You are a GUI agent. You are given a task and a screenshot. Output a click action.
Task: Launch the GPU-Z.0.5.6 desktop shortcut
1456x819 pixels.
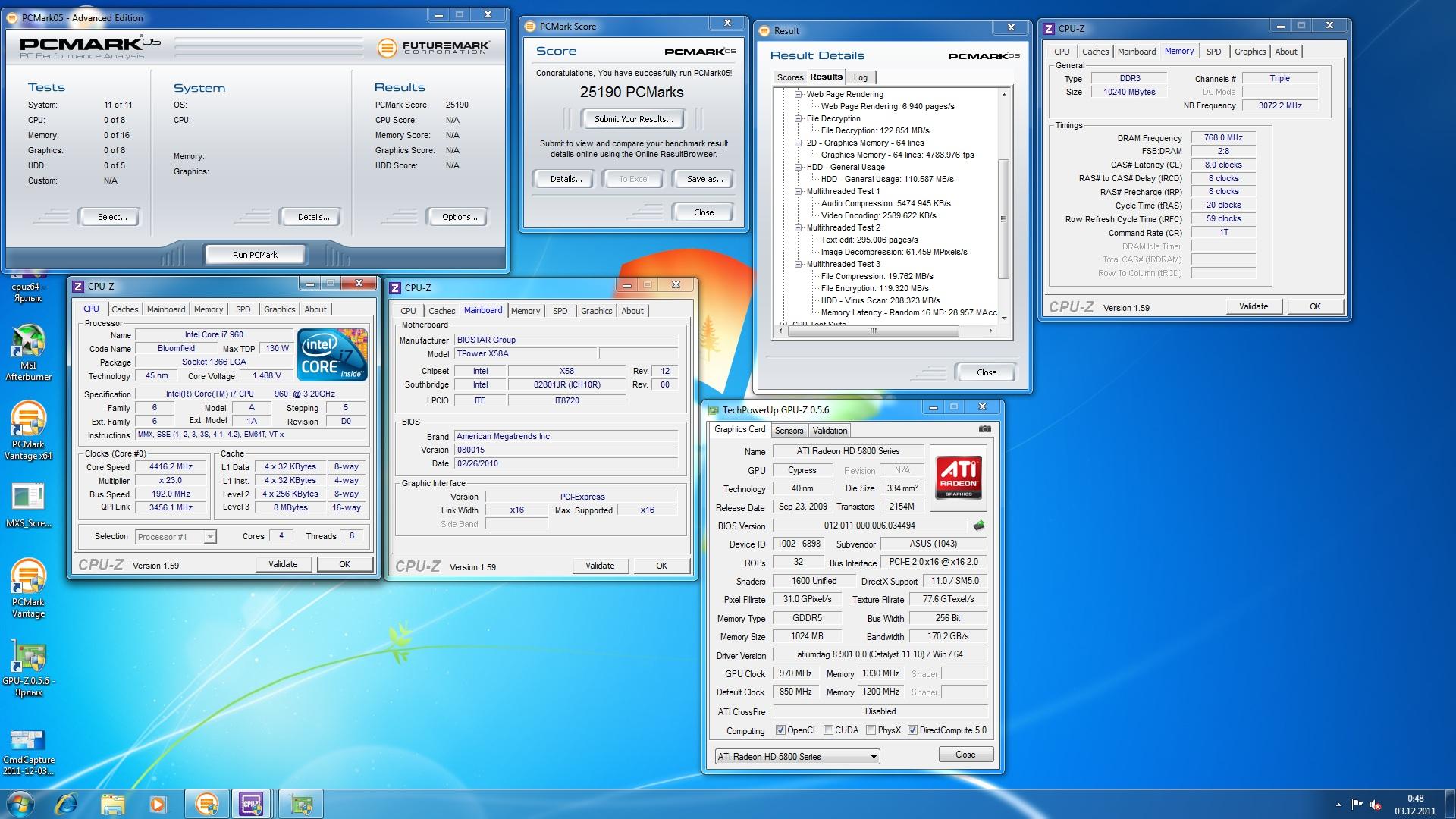28,667
